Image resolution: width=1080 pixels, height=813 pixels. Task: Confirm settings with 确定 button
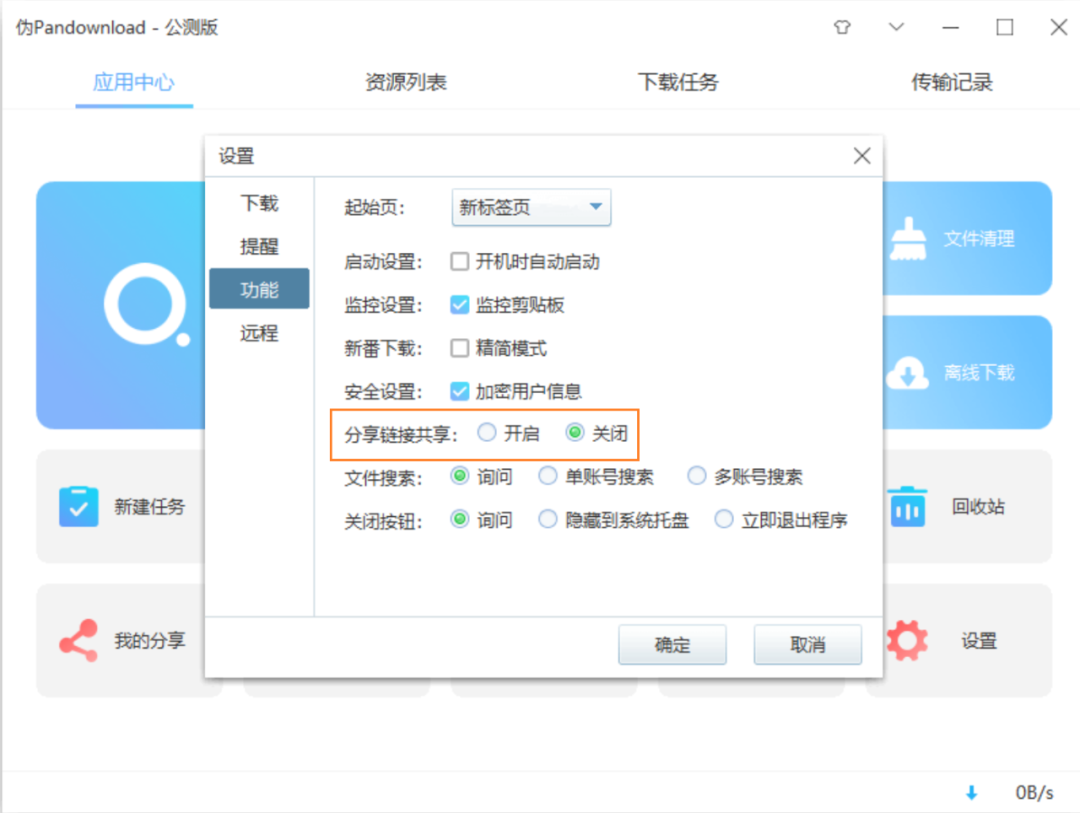click(672, 644)
